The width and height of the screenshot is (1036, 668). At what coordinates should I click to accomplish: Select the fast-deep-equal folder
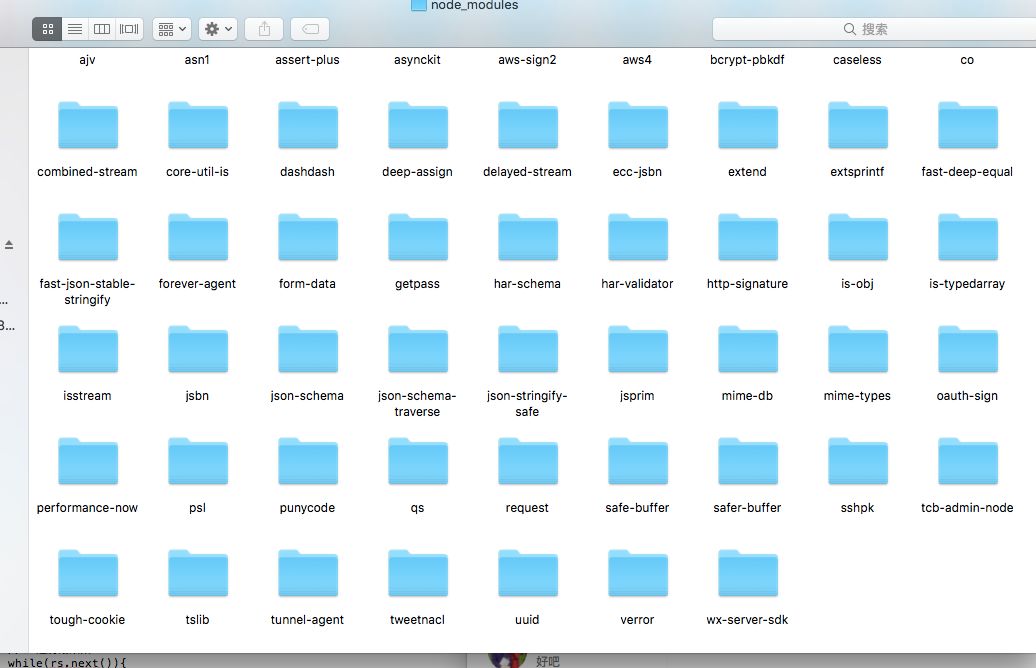click(968, 125)
